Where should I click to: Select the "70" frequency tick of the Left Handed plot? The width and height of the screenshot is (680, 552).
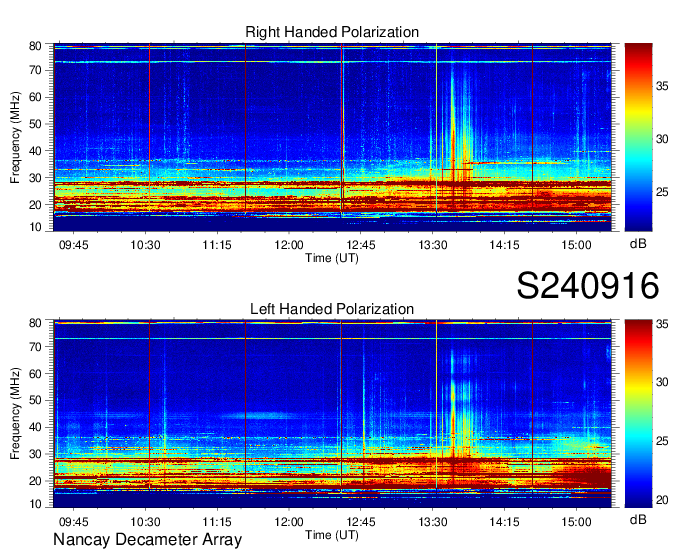35,347
